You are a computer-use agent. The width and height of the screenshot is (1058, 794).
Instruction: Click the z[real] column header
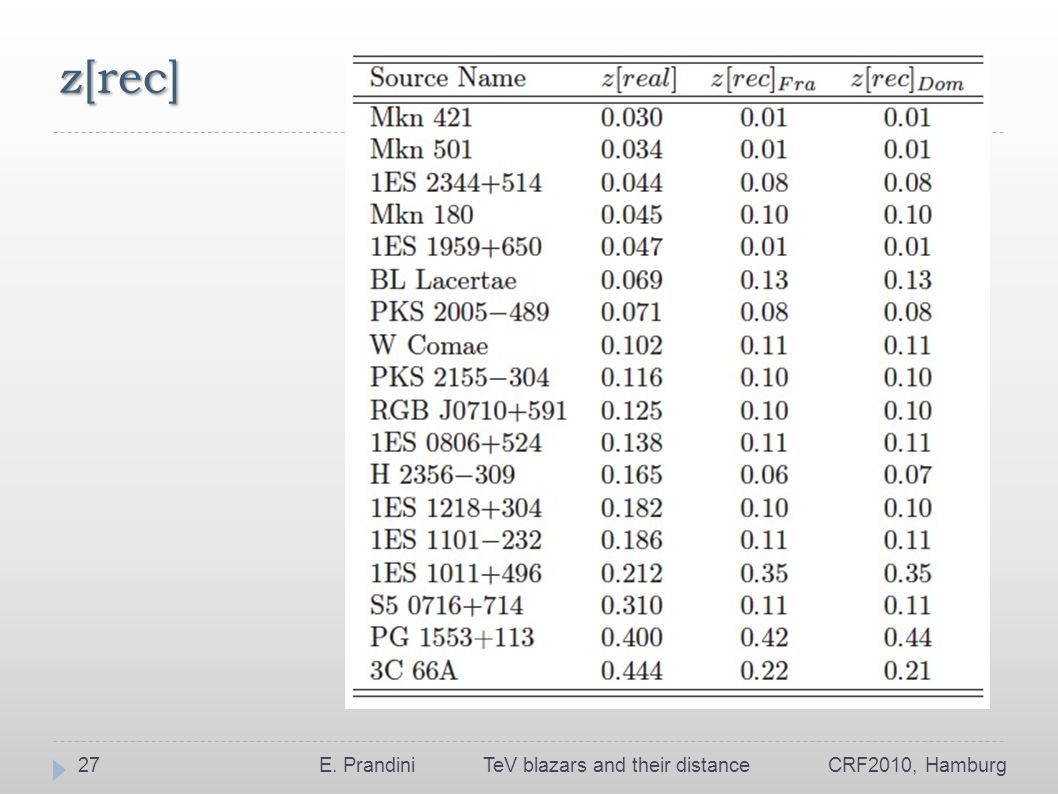pos(638,79)
